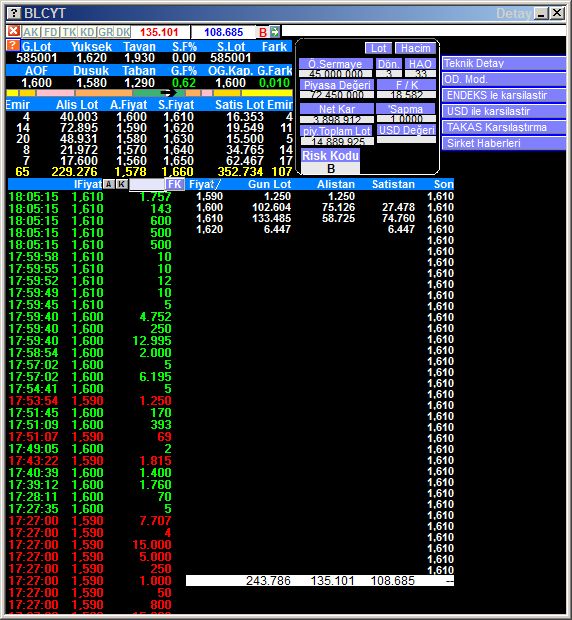Open Sirket Haberleri
The image size is (572, 620).
coord(504,143)
